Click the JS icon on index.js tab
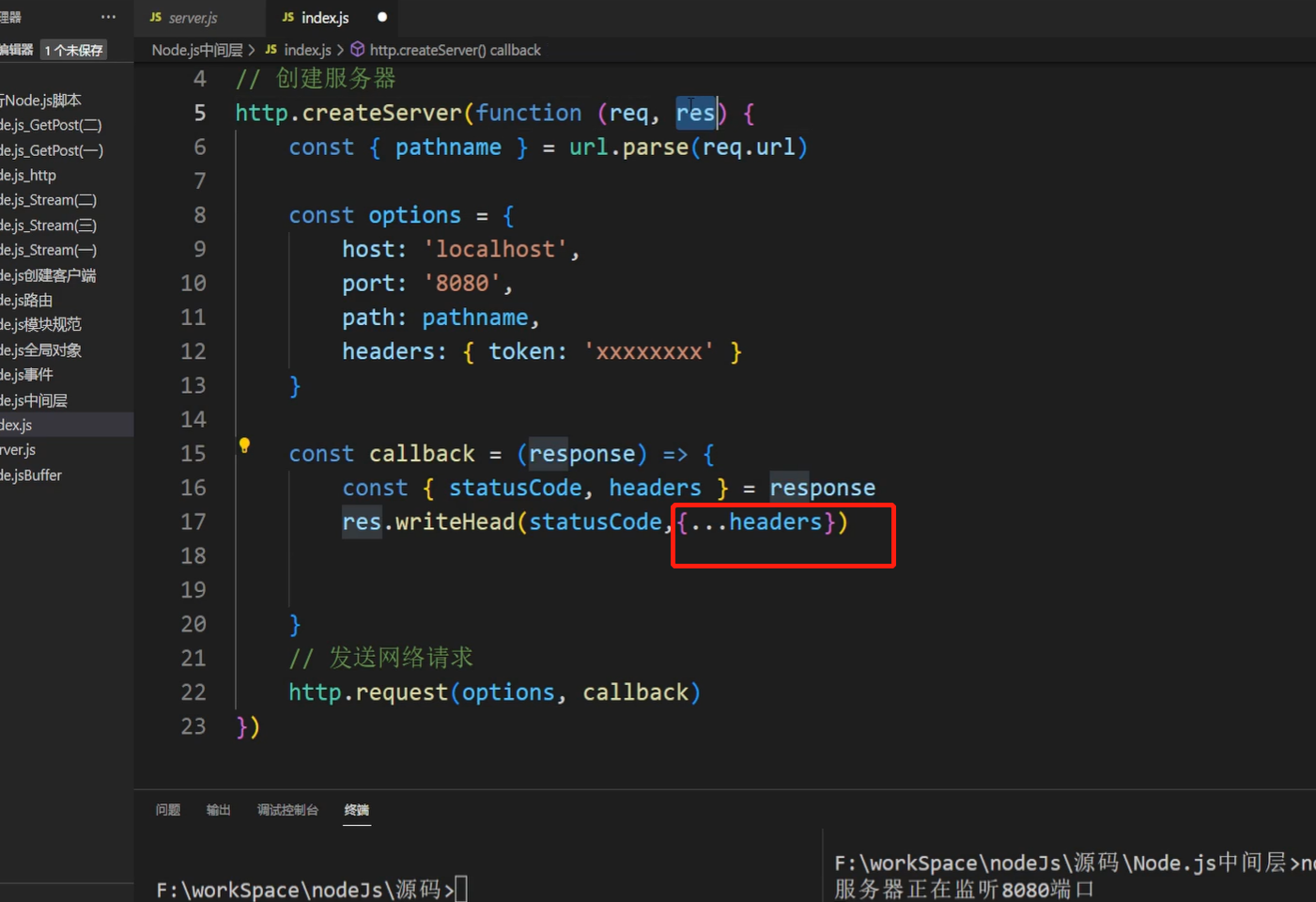This screenshot has width=1316, height=902. (x=288, y=18)
